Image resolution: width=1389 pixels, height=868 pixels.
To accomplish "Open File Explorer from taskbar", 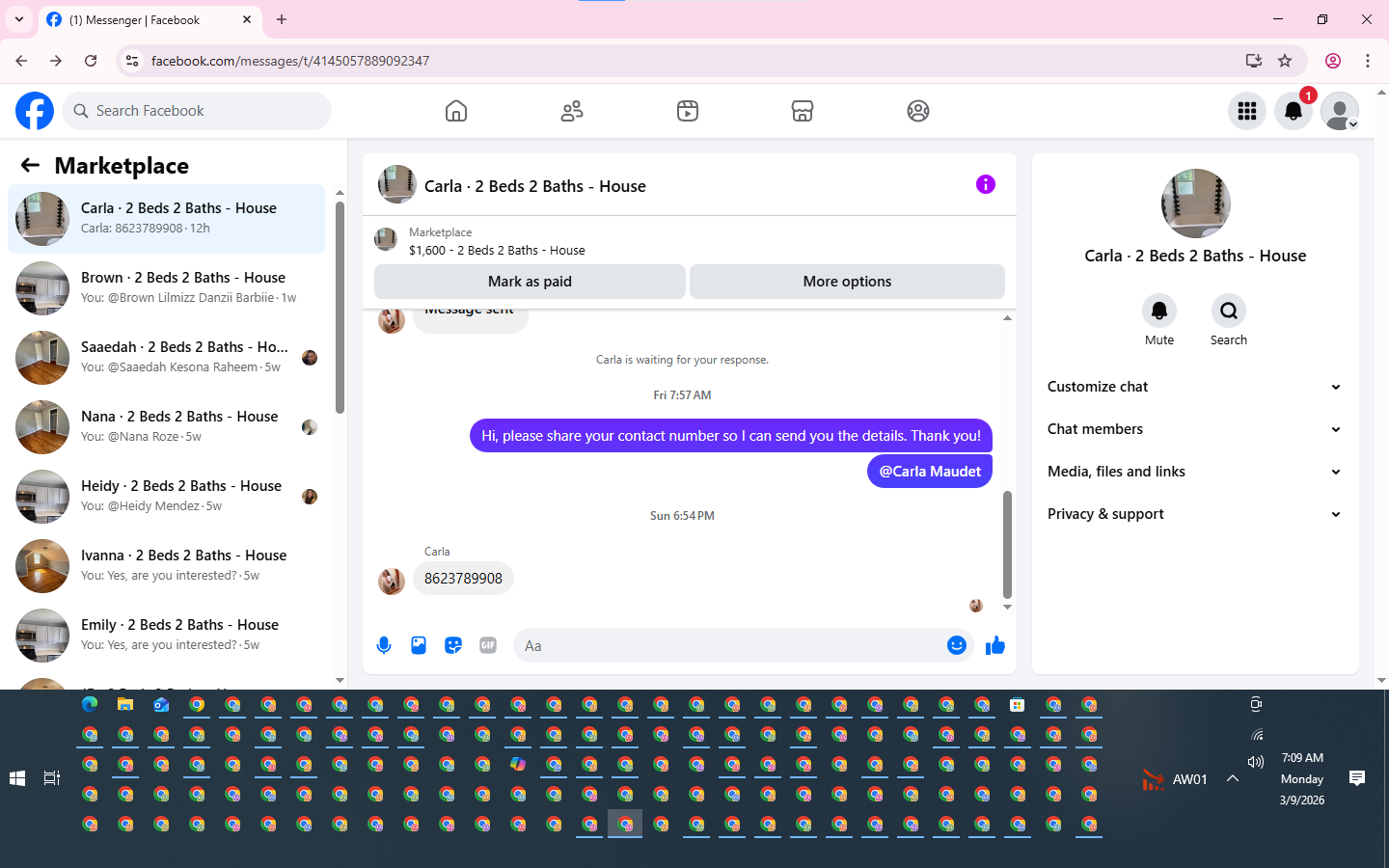I will coord(125,705).
